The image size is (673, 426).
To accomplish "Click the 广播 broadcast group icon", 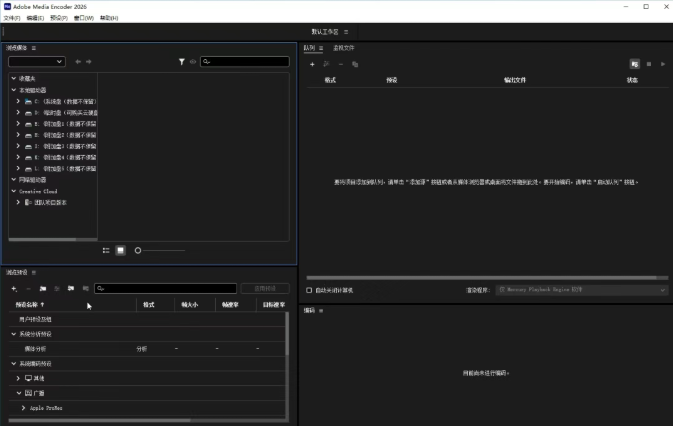I will [28, 393].
